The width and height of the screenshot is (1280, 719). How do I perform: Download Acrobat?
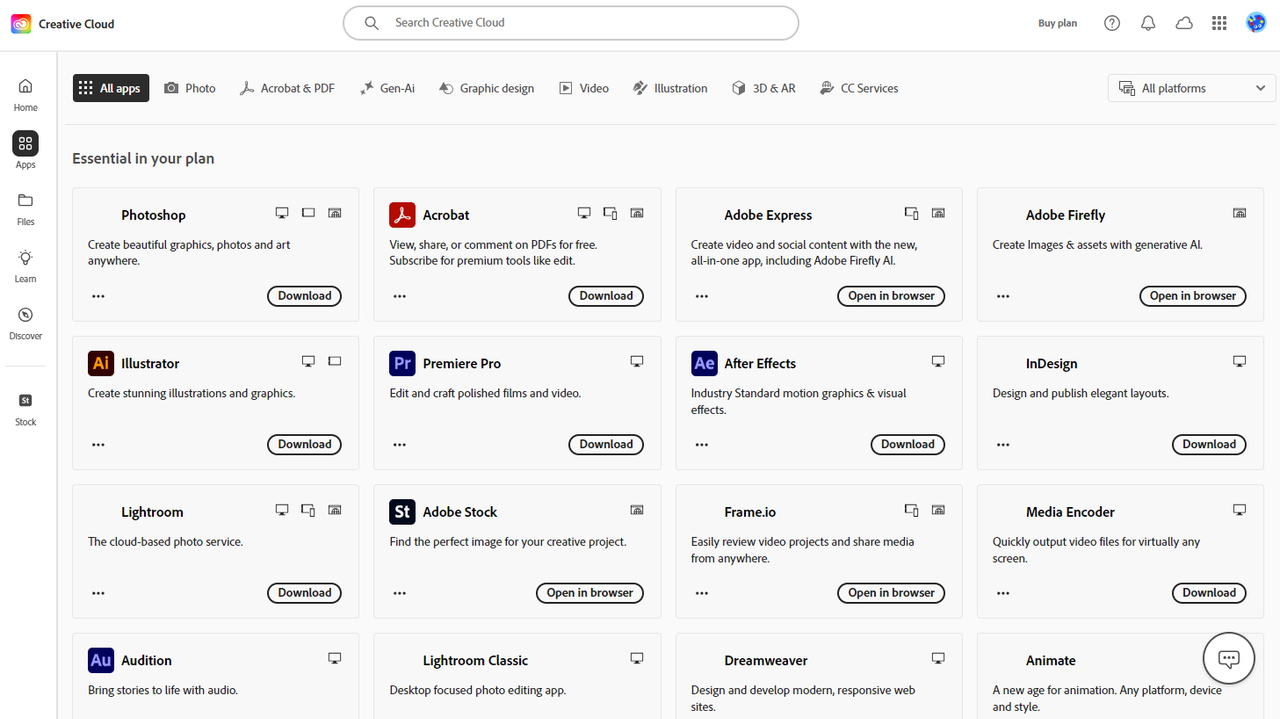606,296
